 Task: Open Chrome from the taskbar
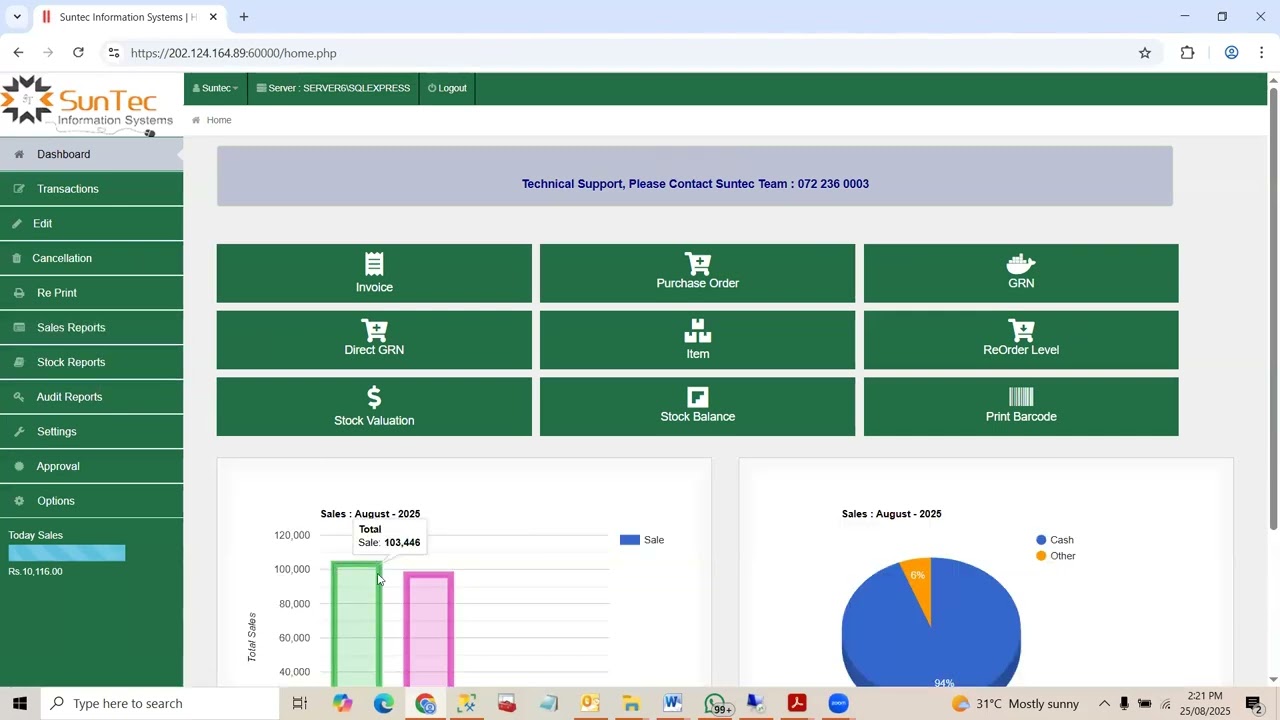tap(426, 704)
